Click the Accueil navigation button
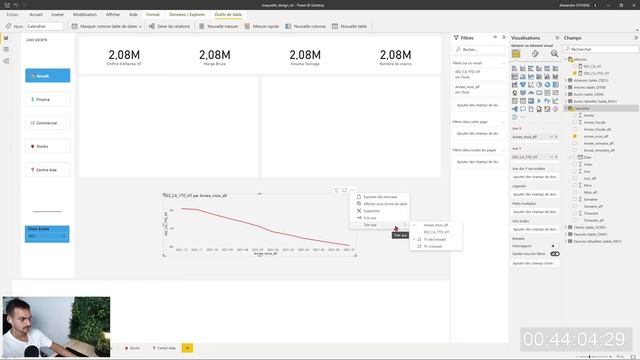 [48, 76]
